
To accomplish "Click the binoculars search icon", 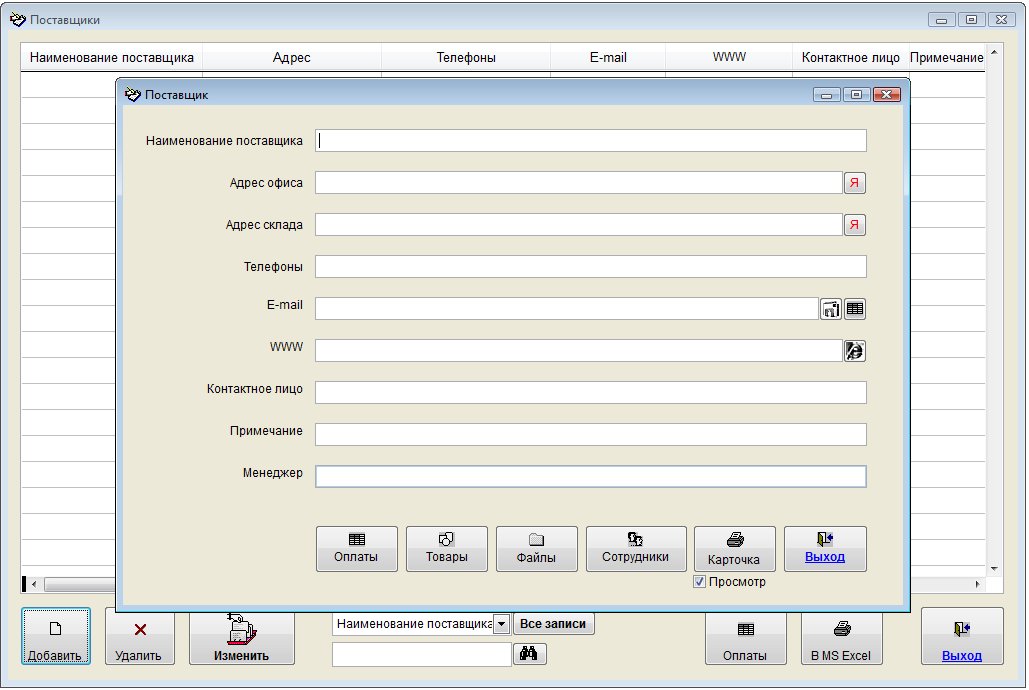I will tap(529, 653).
